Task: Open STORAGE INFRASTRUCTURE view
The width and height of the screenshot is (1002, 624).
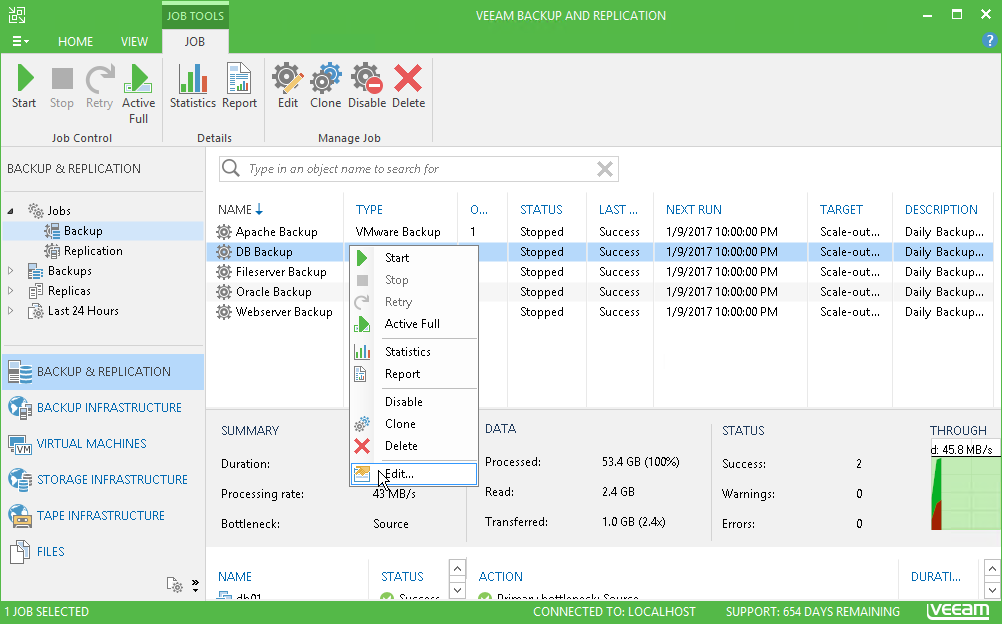Action: [103, 480]
